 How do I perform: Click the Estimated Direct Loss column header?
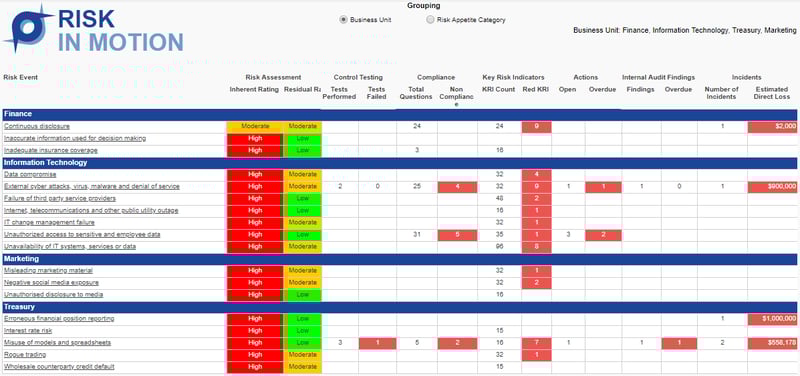772,93
